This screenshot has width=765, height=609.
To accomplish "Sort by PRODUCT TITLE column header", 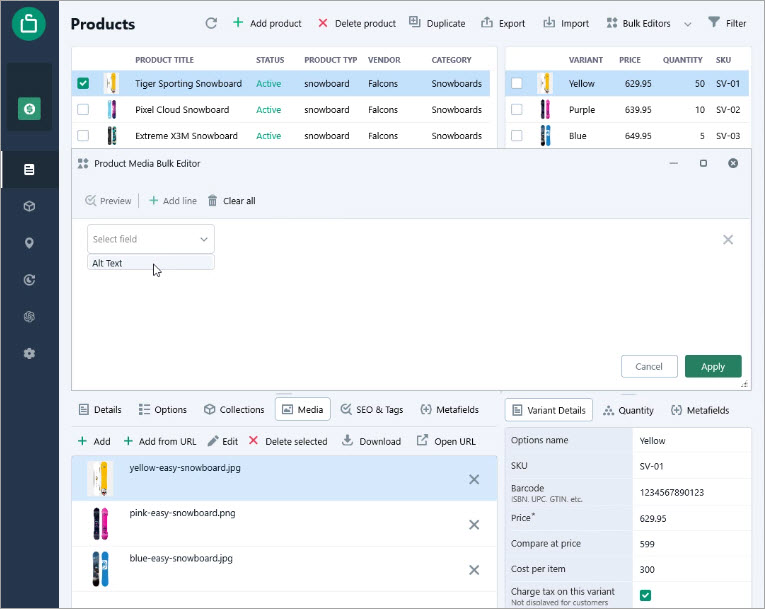I will pos(164,60).
